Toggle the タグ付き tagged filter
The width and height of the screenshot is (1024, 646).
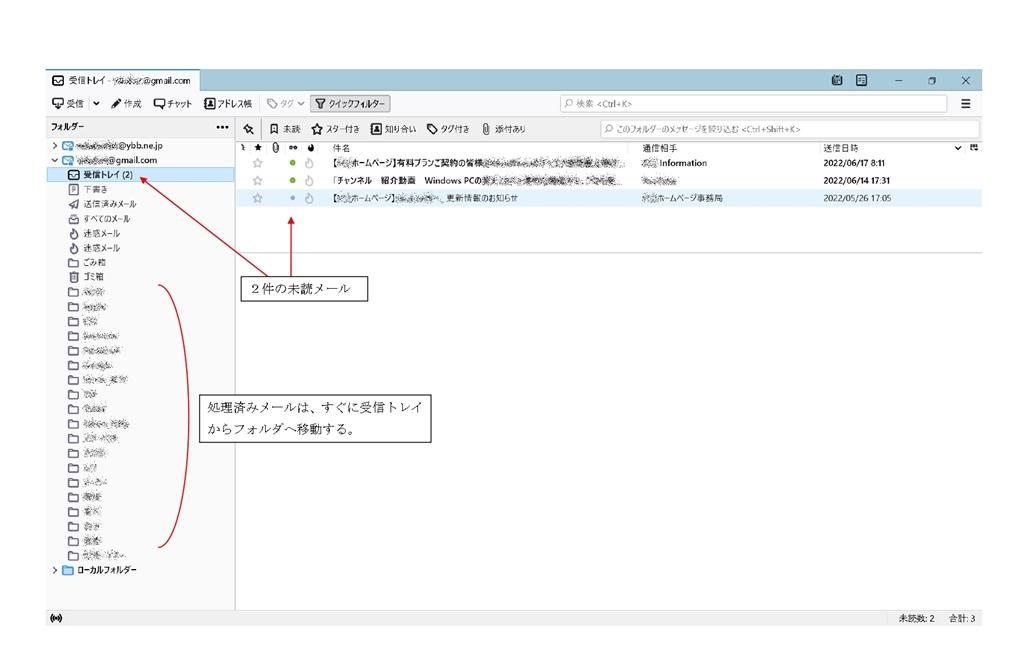(x=448, y=129)
